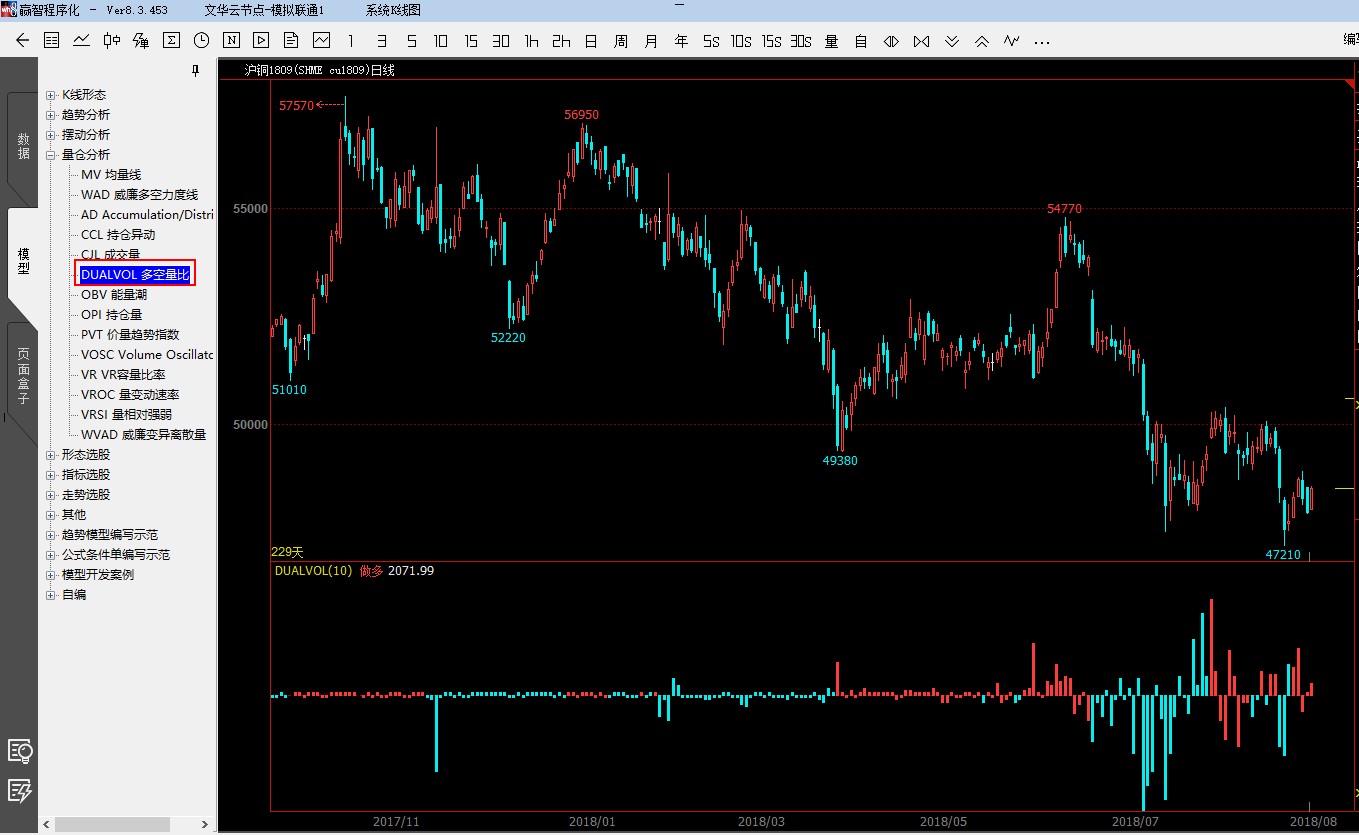
Task: Expand the K线形态 tree node
Action: click(51, 95)
